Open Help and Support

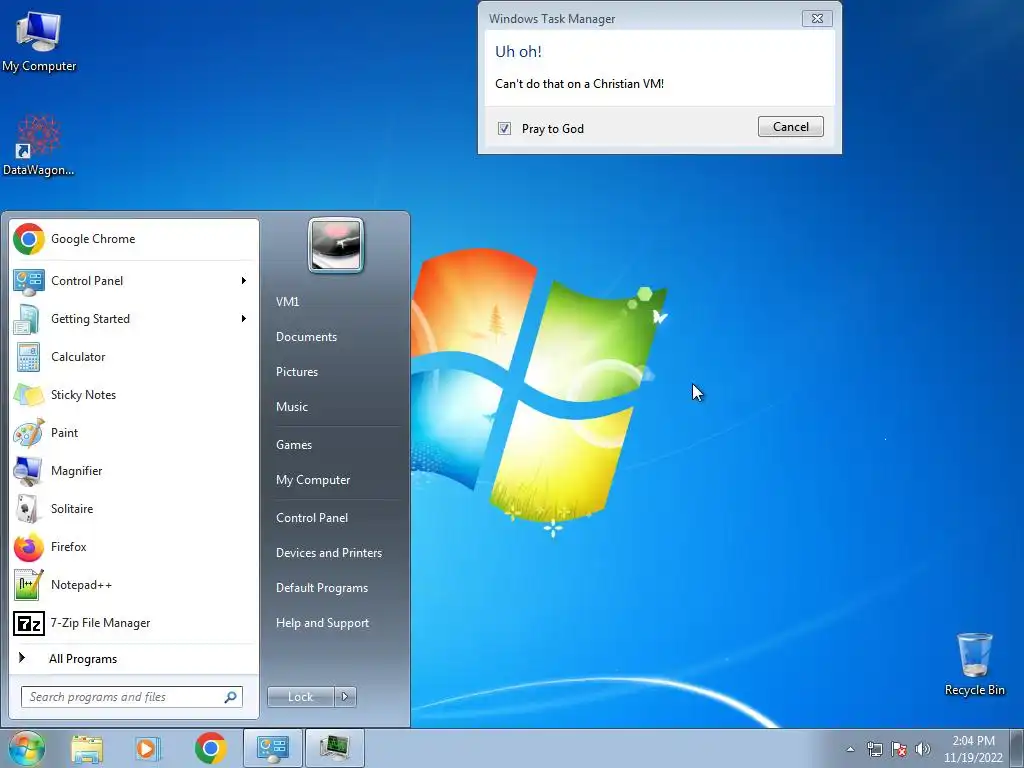coord(322,623)
